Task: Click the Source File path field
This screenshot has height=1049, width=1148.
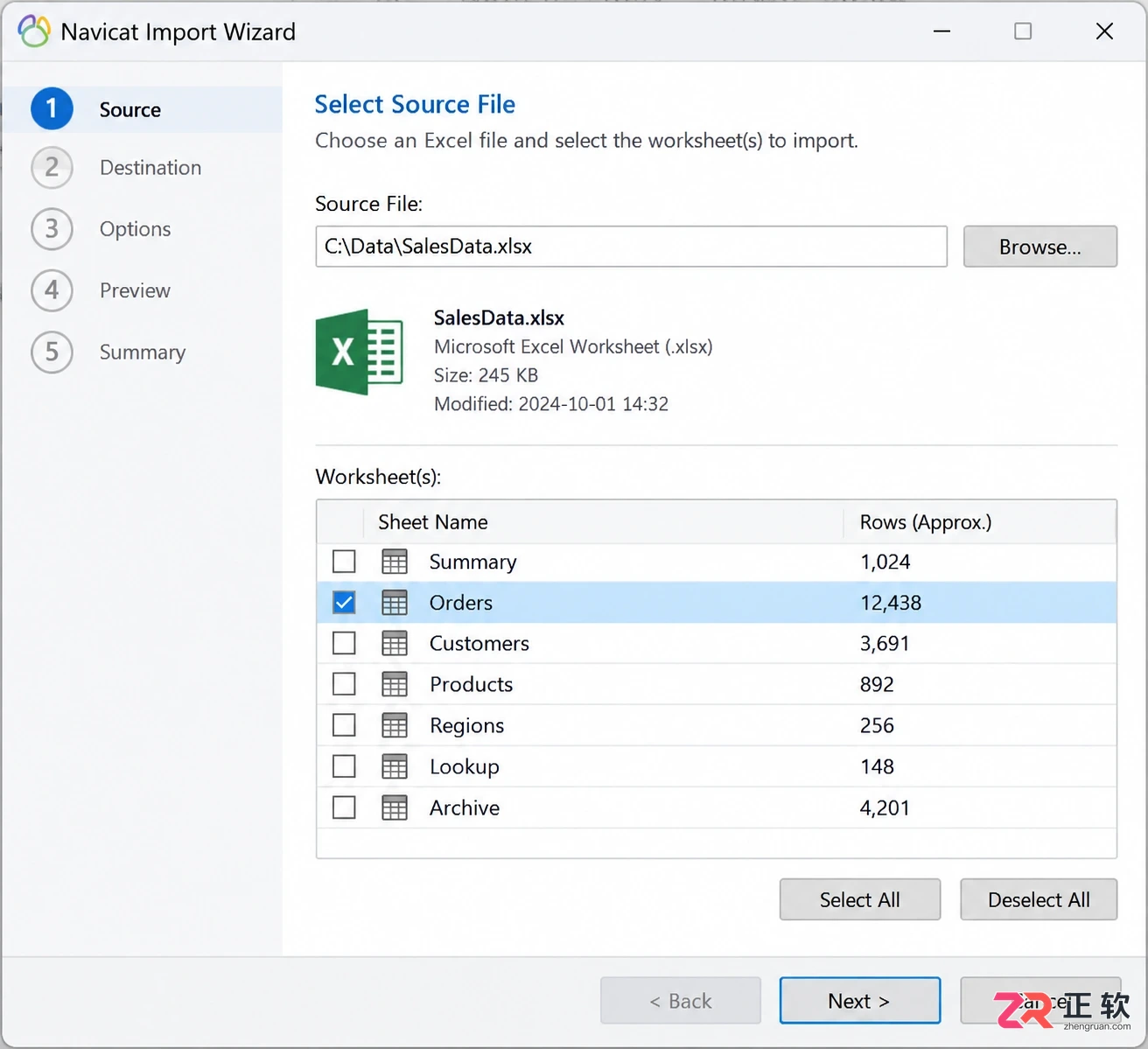Action: point(632,247)
